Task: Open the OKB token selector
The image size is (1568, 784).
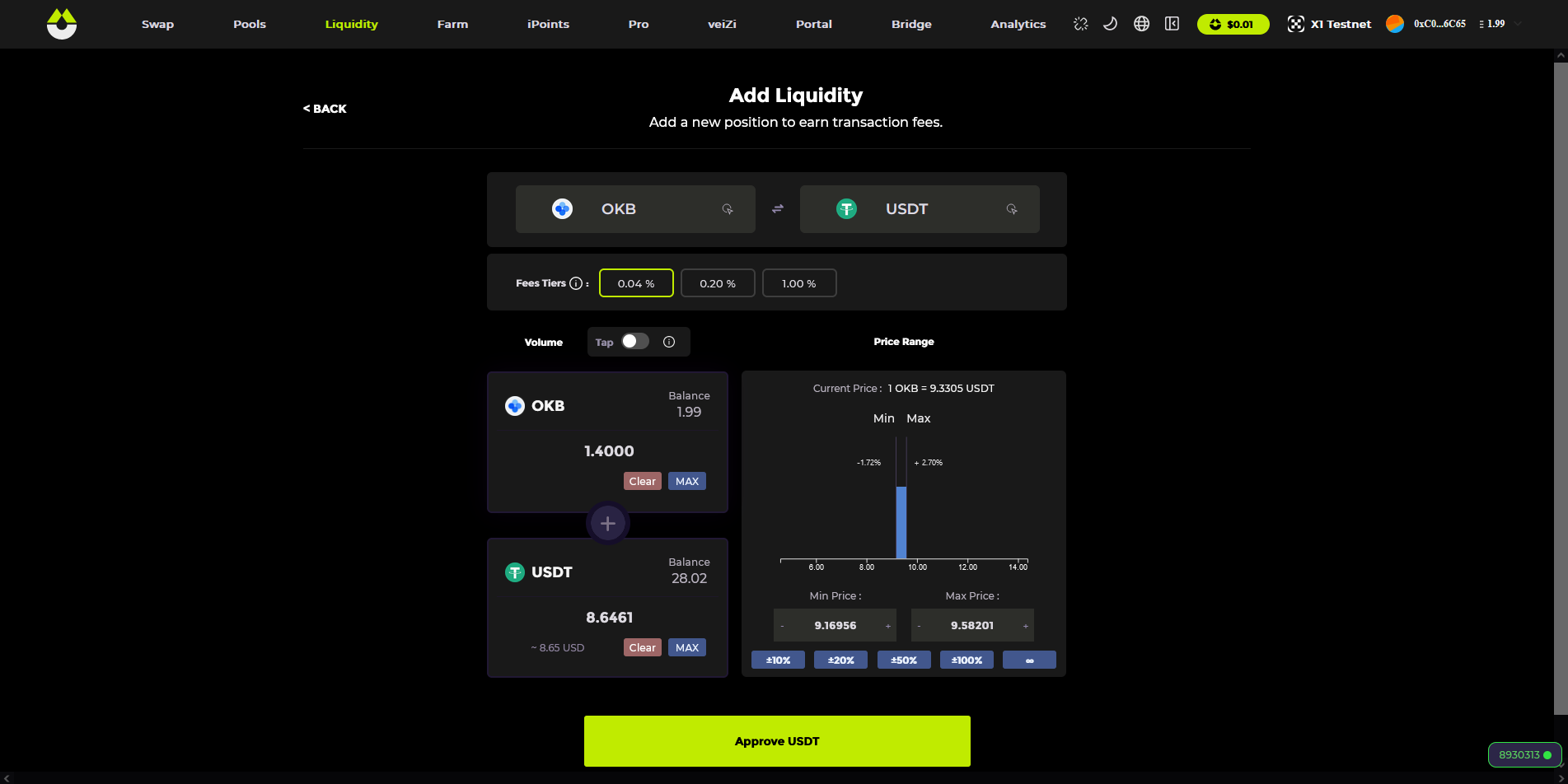Action: [x=634, y=209]
